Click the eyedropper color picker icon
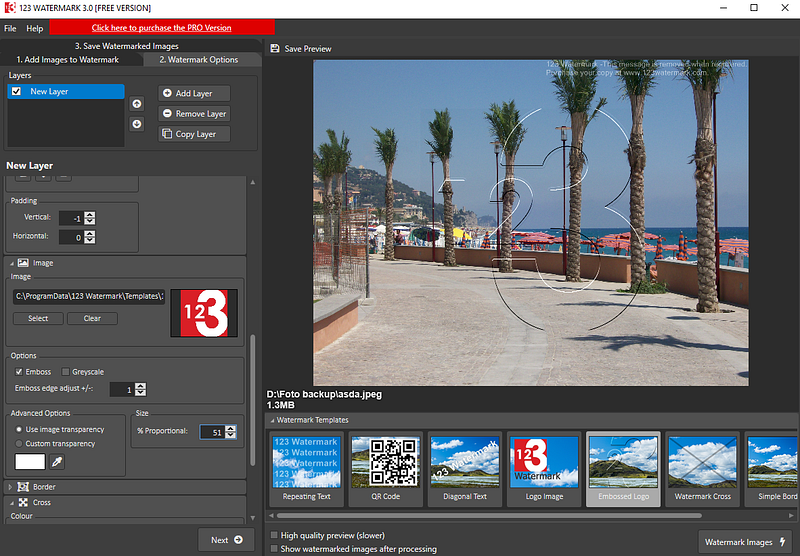This screenshot has width=800, height=556. click(x=57, y=462)
